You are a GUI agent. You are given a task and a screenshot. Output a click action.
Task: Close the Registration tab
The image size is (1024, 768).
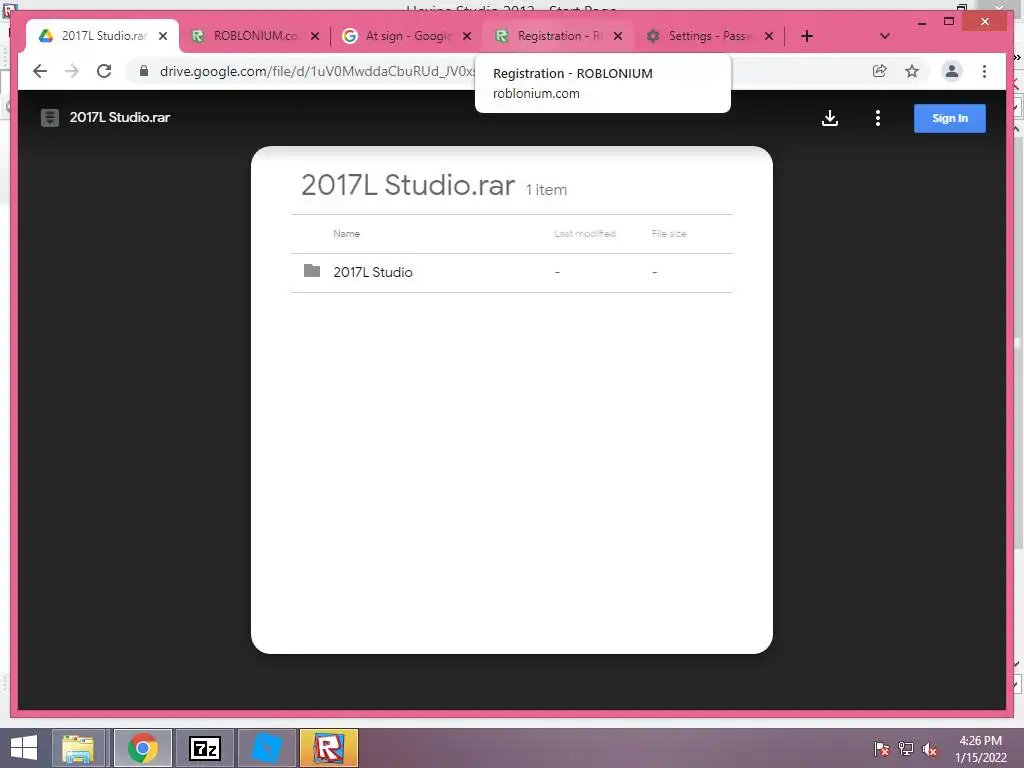click(x=618, y=36)
